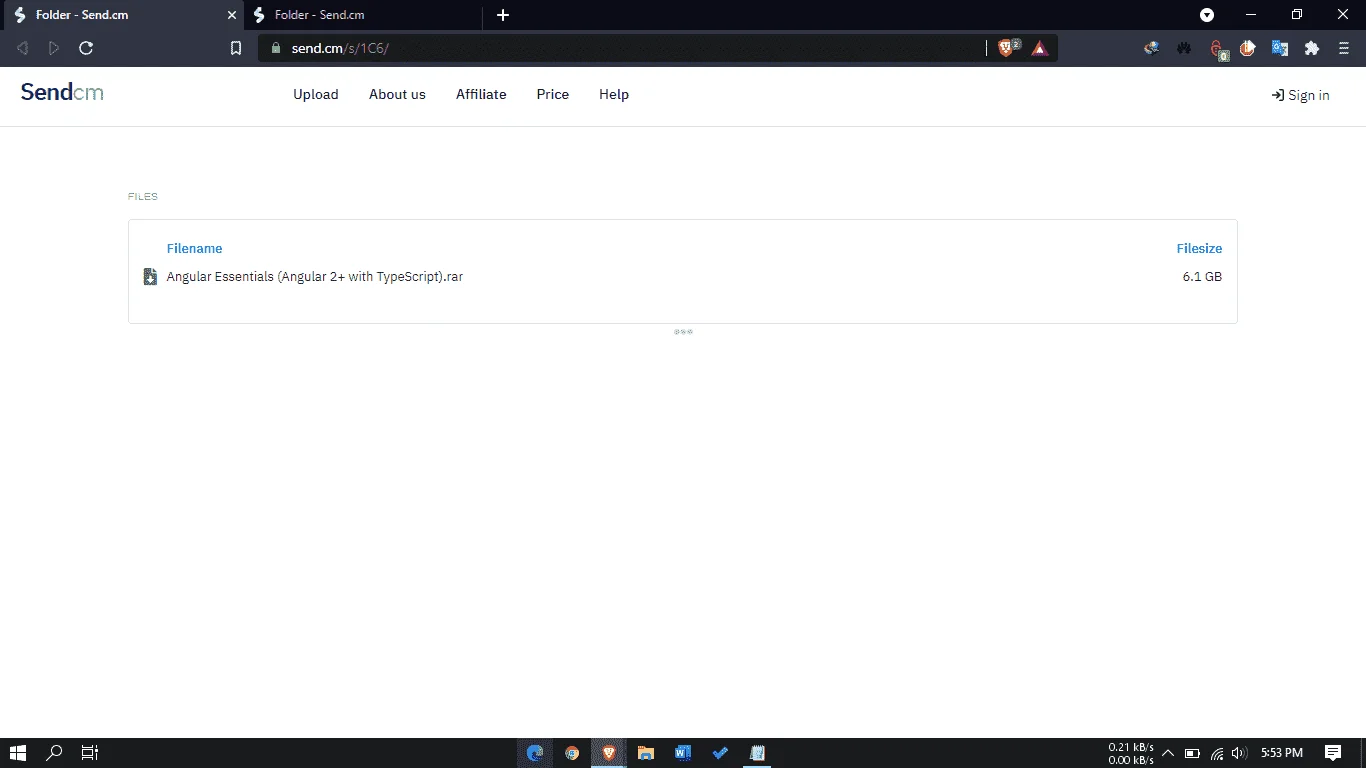Open the Angular Essentials rar file link
The image size is (1366, 768).
click(x=315, y=277)
